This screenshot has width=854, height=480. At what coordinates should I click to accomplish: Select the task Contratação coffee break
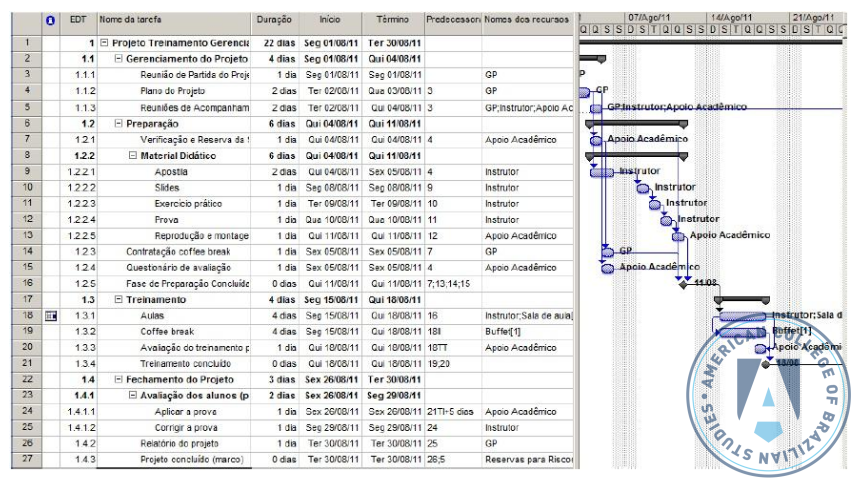(x=178, y=252)
